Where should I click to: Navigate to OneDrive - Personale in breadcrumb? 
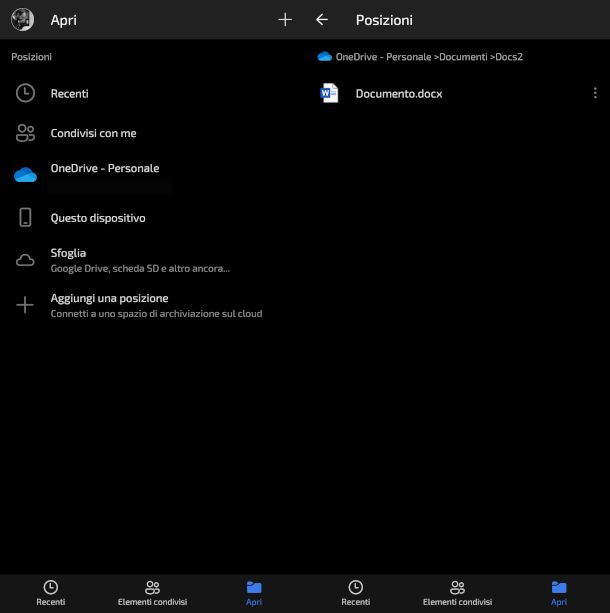pos(384,57)
